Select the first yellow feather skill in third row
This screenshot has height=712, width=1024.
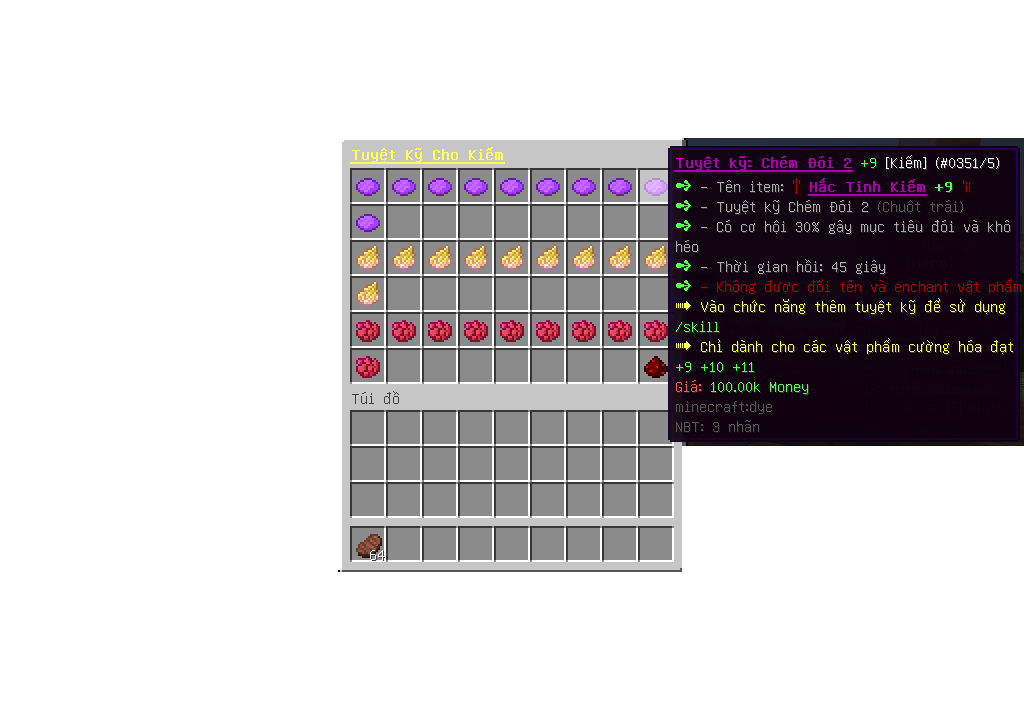coord(368,259)
